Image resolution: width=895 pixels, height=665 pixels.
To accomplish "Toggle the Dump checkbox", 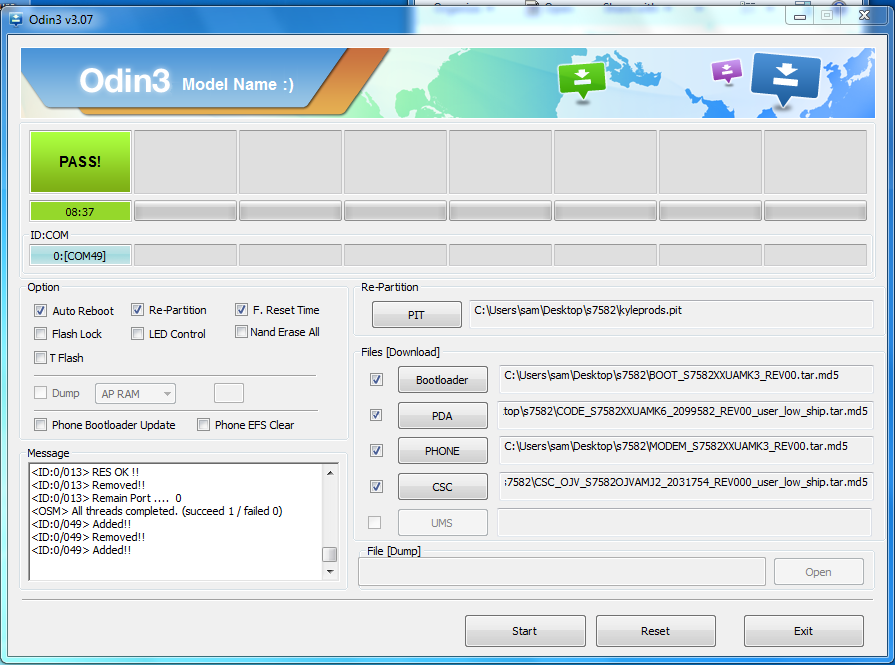I will point(41,393).
